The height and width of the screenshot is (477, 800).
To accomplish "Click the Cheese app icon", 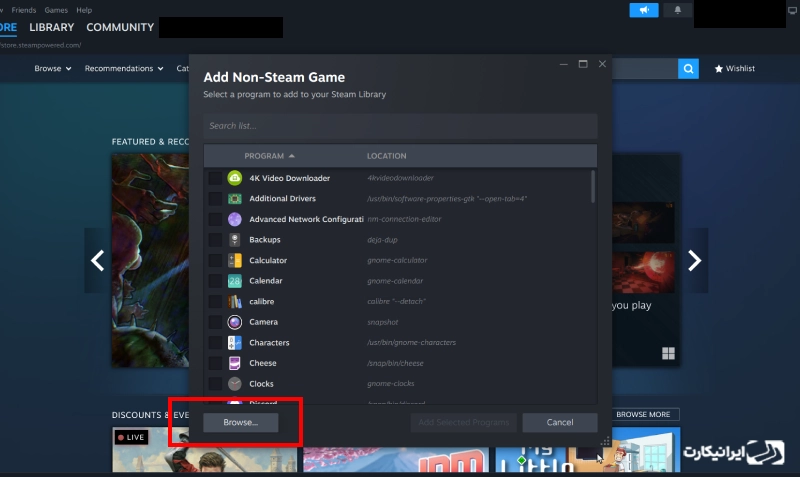I will click(x=234, y=363).
